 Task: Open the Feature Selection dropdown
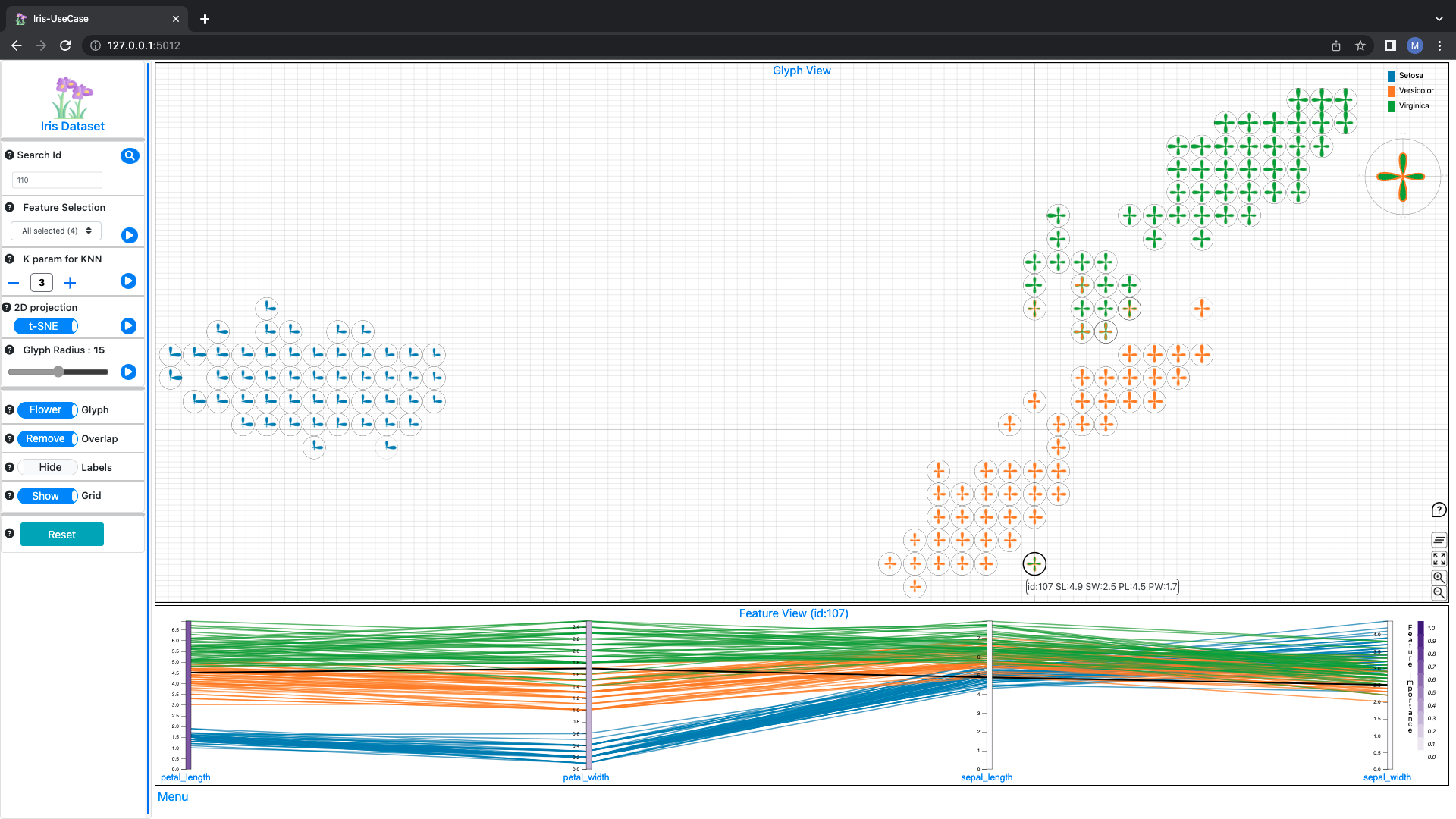click(x=55, y=231)
